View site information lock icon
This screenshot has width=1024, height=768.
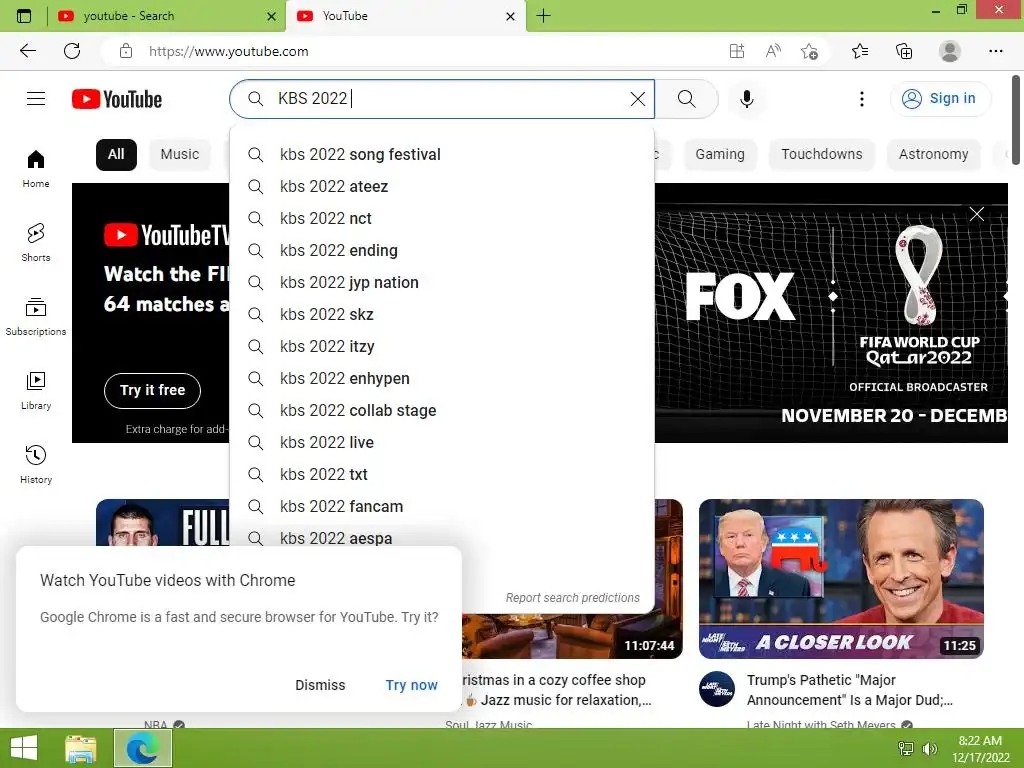point(125,51)
